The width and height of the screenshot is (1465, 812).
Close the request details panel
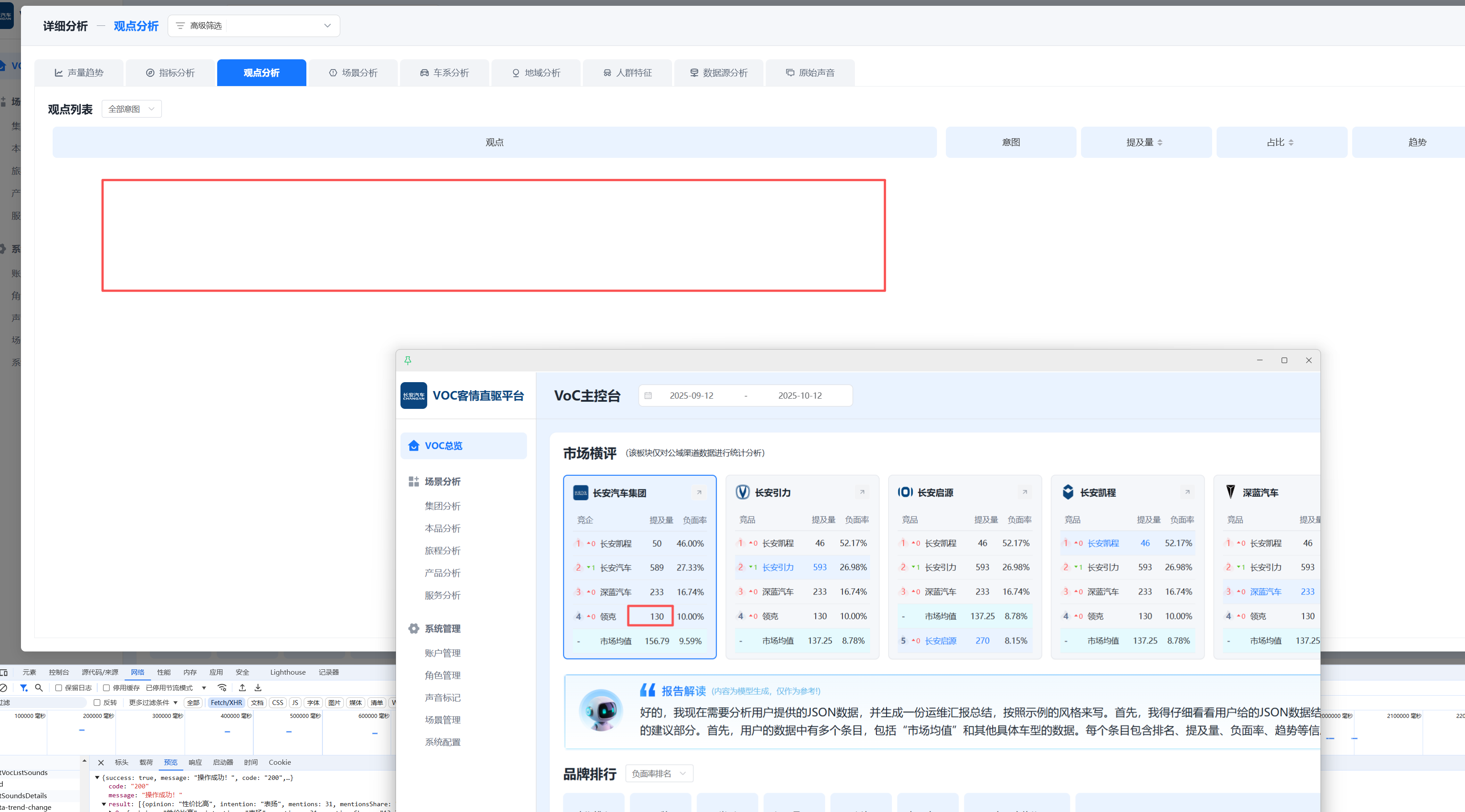tap(101, 763)
